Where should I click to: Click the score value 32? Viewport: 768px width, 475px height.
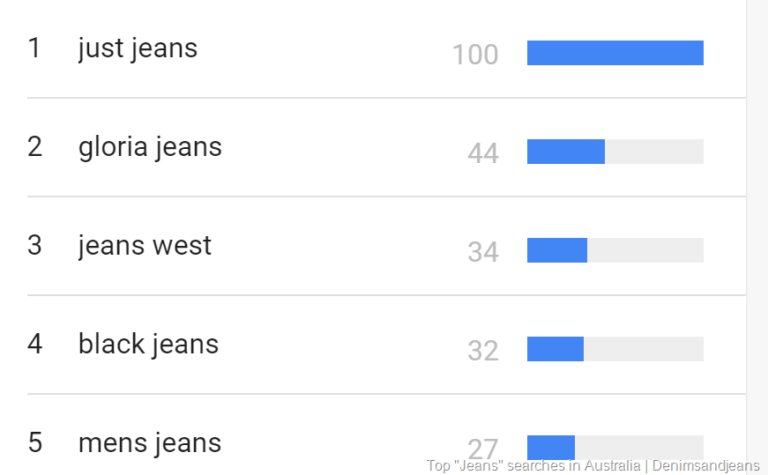[x=483, y=351]
